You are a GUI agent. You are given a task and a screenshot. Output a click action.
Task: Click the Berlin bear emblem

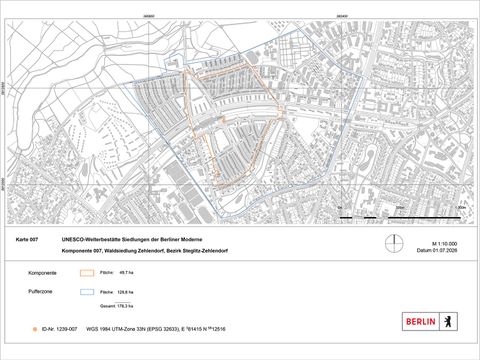(448, 322)
